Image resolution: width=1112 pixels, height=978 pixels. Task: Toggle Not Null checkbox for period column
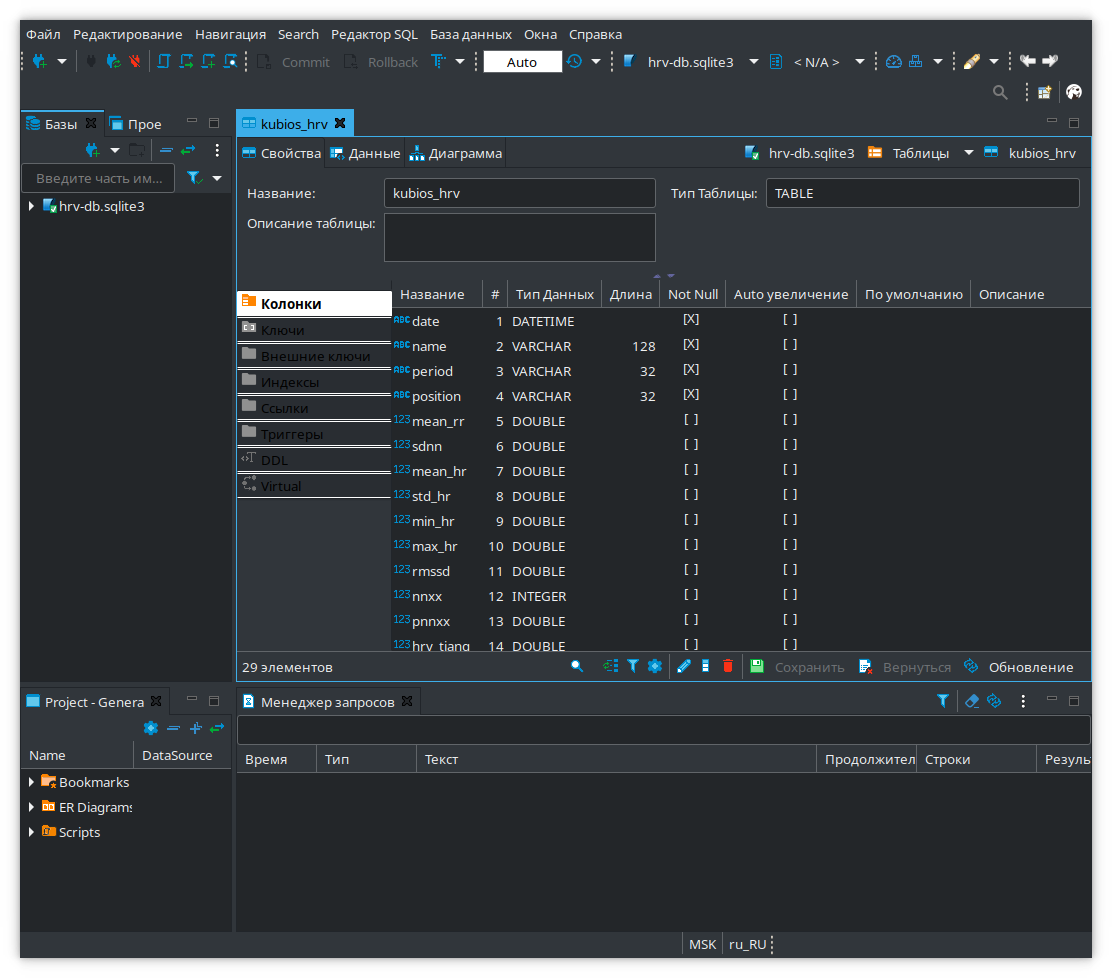[691, 369]
